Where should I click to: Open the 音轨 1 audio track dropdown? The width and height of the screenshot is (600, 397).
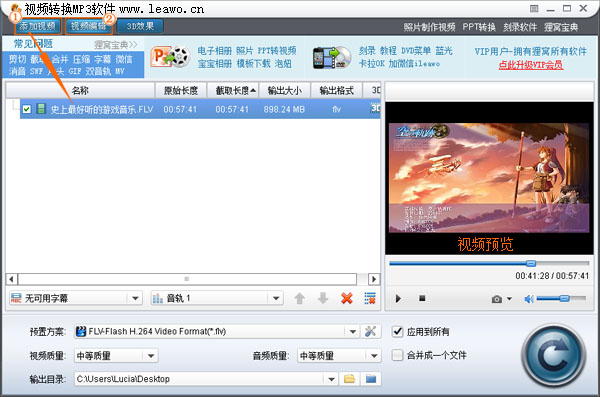pos(217,298)
